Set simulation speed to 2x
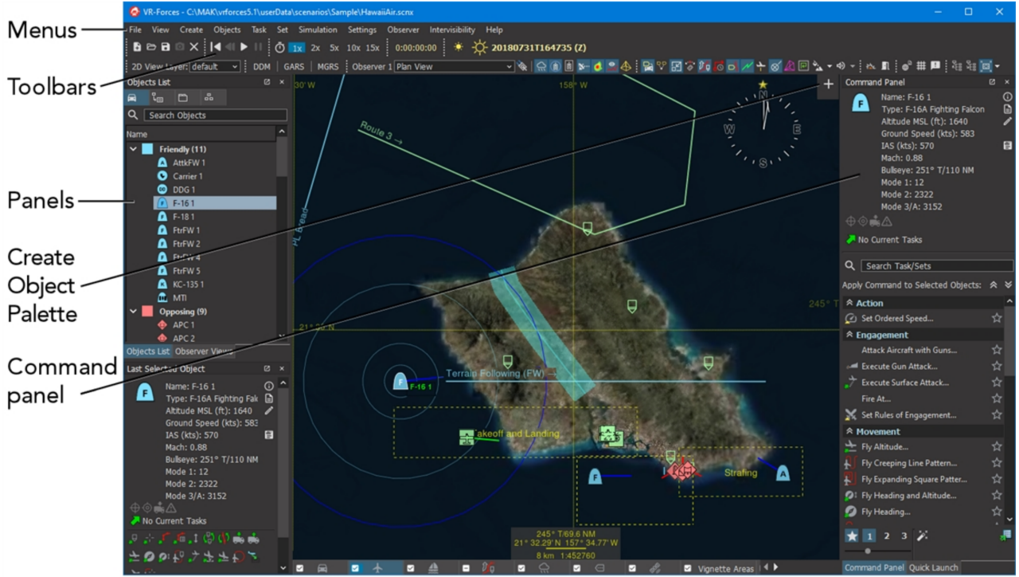Viewport: 1019px width, 577px height. point(315,48)
